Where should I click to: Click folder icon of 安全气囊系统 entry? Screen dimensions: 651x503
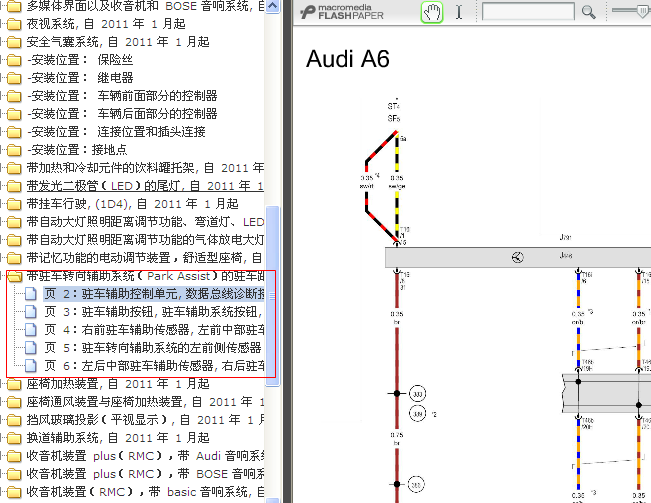click(x=14, y=42)
